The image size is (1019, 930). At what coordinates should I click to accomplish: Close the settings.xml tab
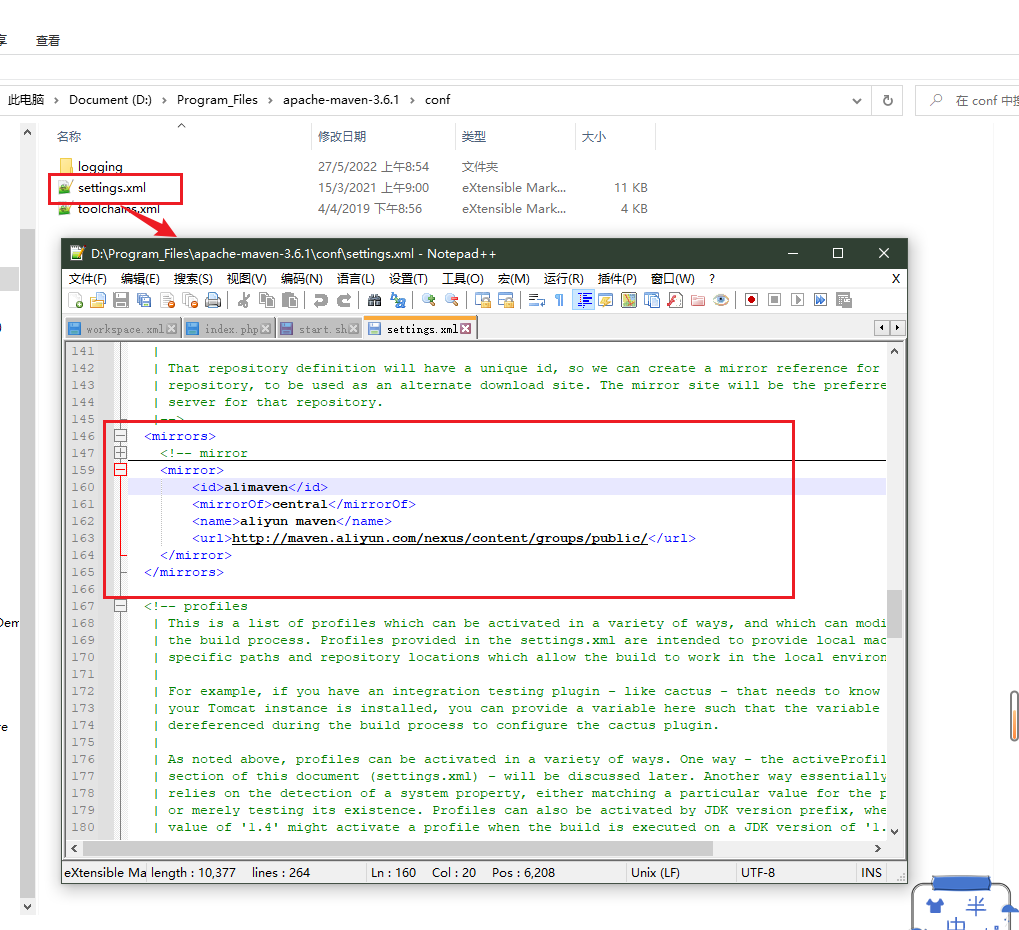pos(466,329)
